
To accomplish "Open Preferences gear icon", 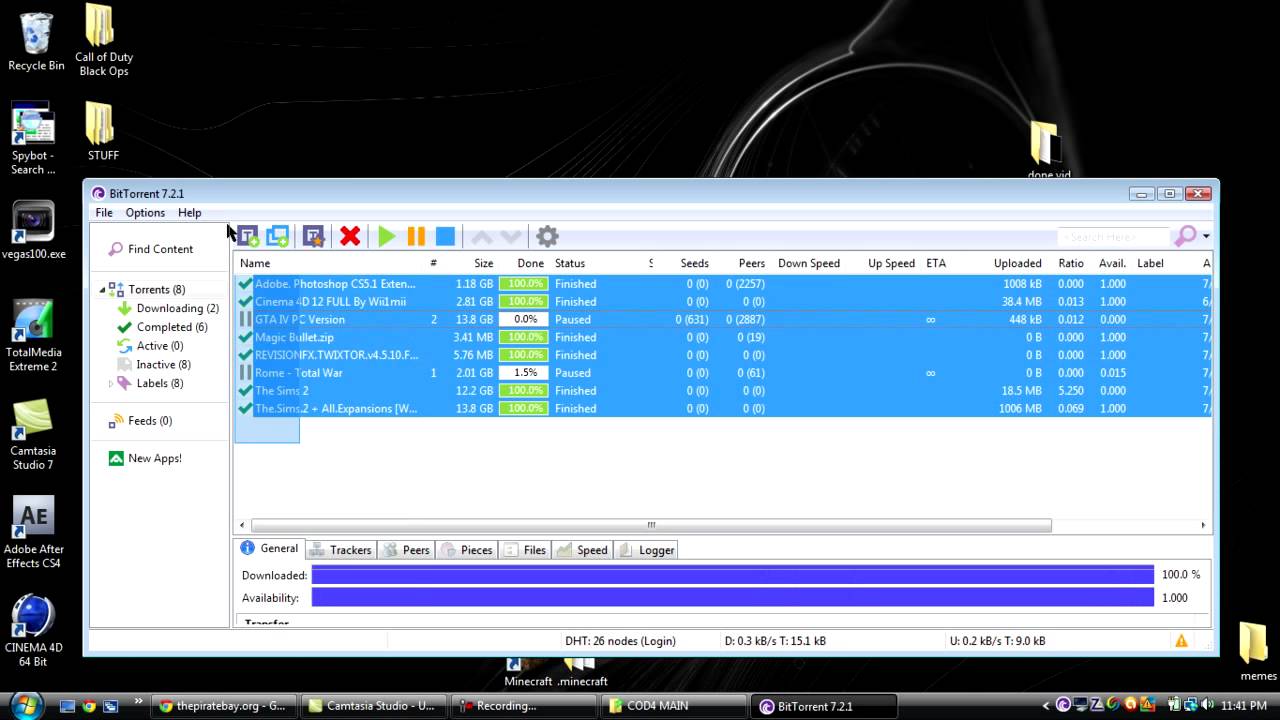I will [547, 236].
